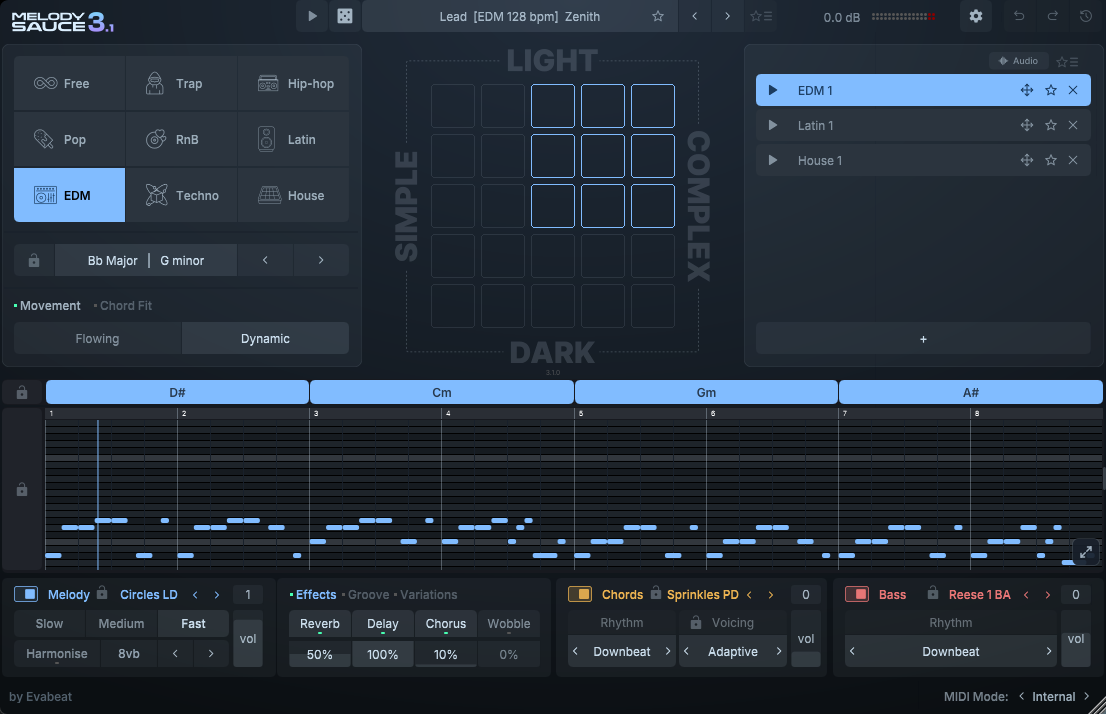The height and width of the screenshot is (714, 1106).
Task: Lock the chords Voicing setting
Action: tap(695, 622)
